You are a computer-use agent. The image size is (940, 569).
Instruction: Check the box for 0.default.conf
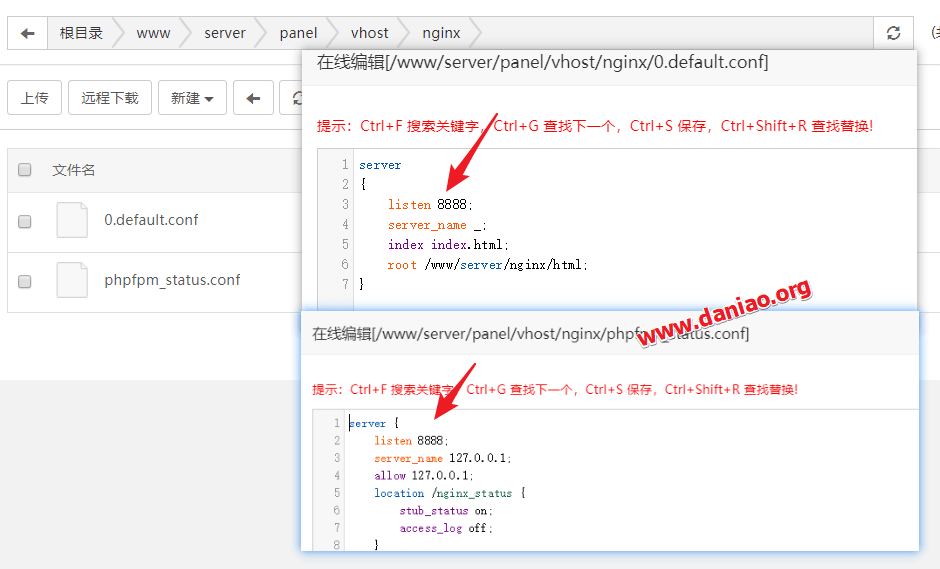pyautogui.click(x=25, y=221)
